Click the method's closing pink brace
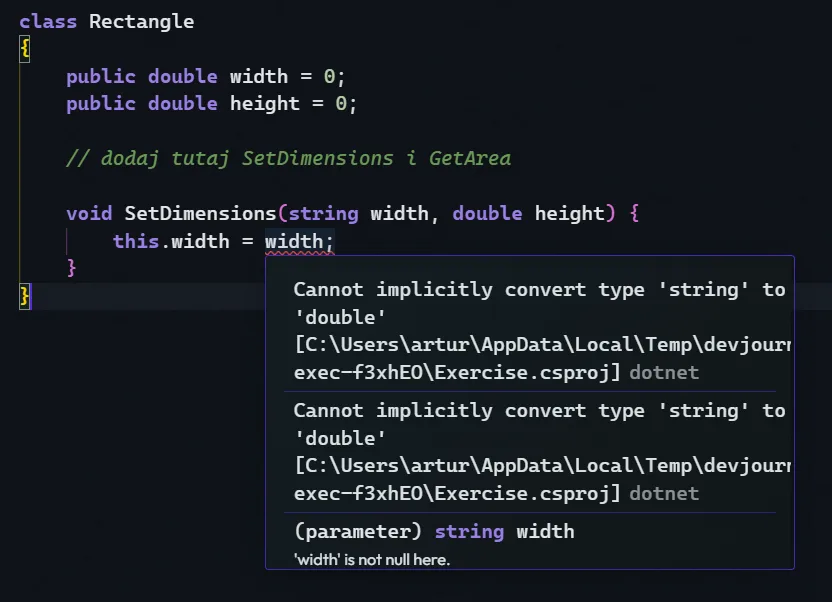Screen dimensions: 832x602 pos(71,268)
